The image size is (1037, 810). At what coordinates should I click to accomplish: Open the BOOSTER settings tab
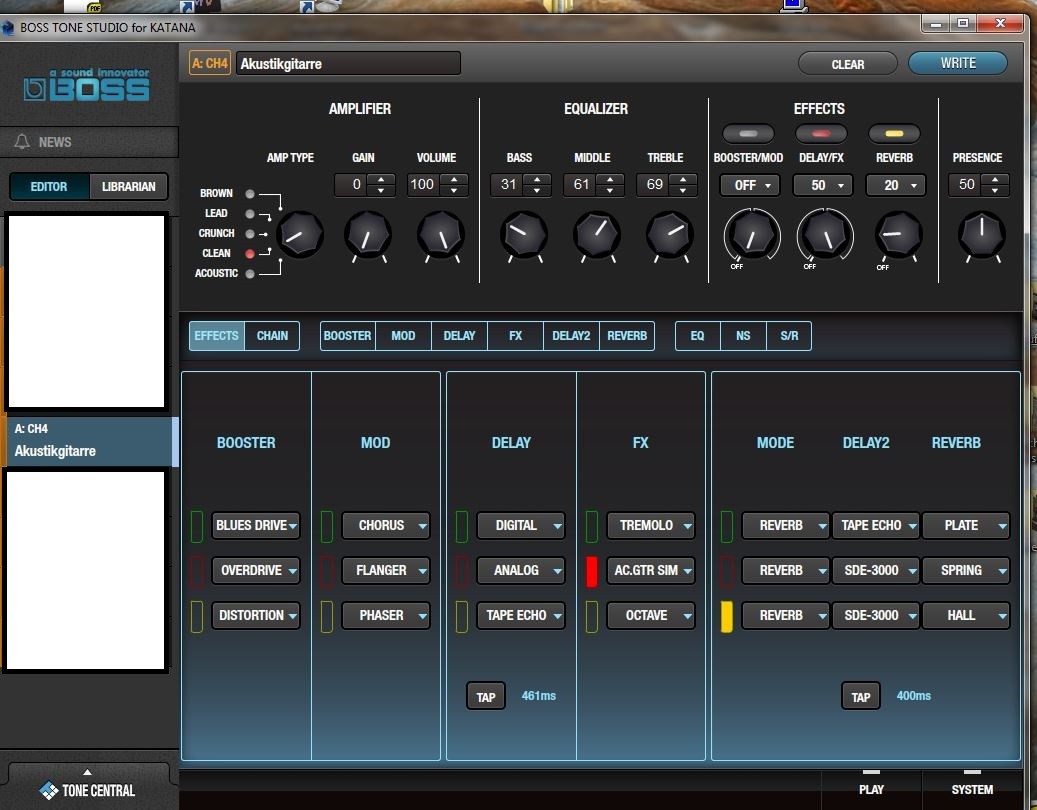[x=347, y=336]
